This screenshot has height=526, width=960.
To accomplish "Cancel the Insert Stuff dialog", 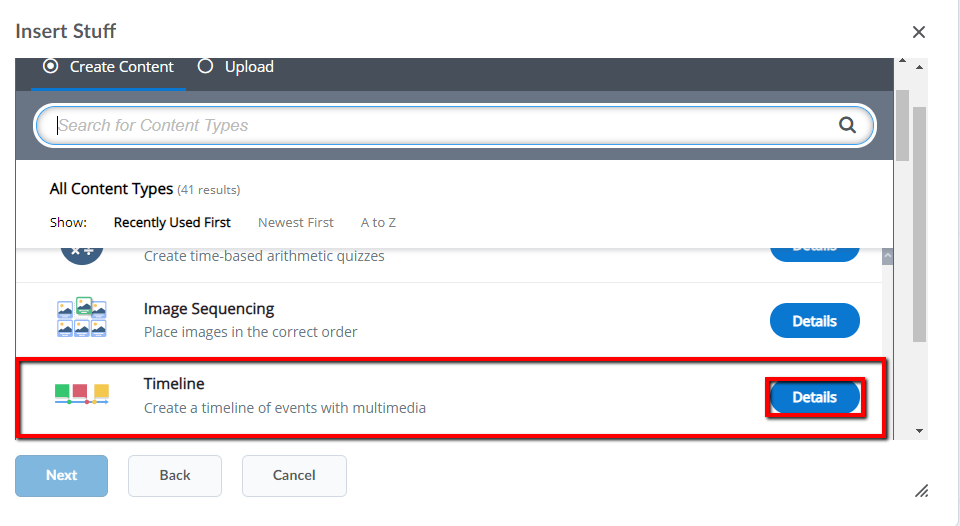I will pyautogui.click(x=294, y=476).
